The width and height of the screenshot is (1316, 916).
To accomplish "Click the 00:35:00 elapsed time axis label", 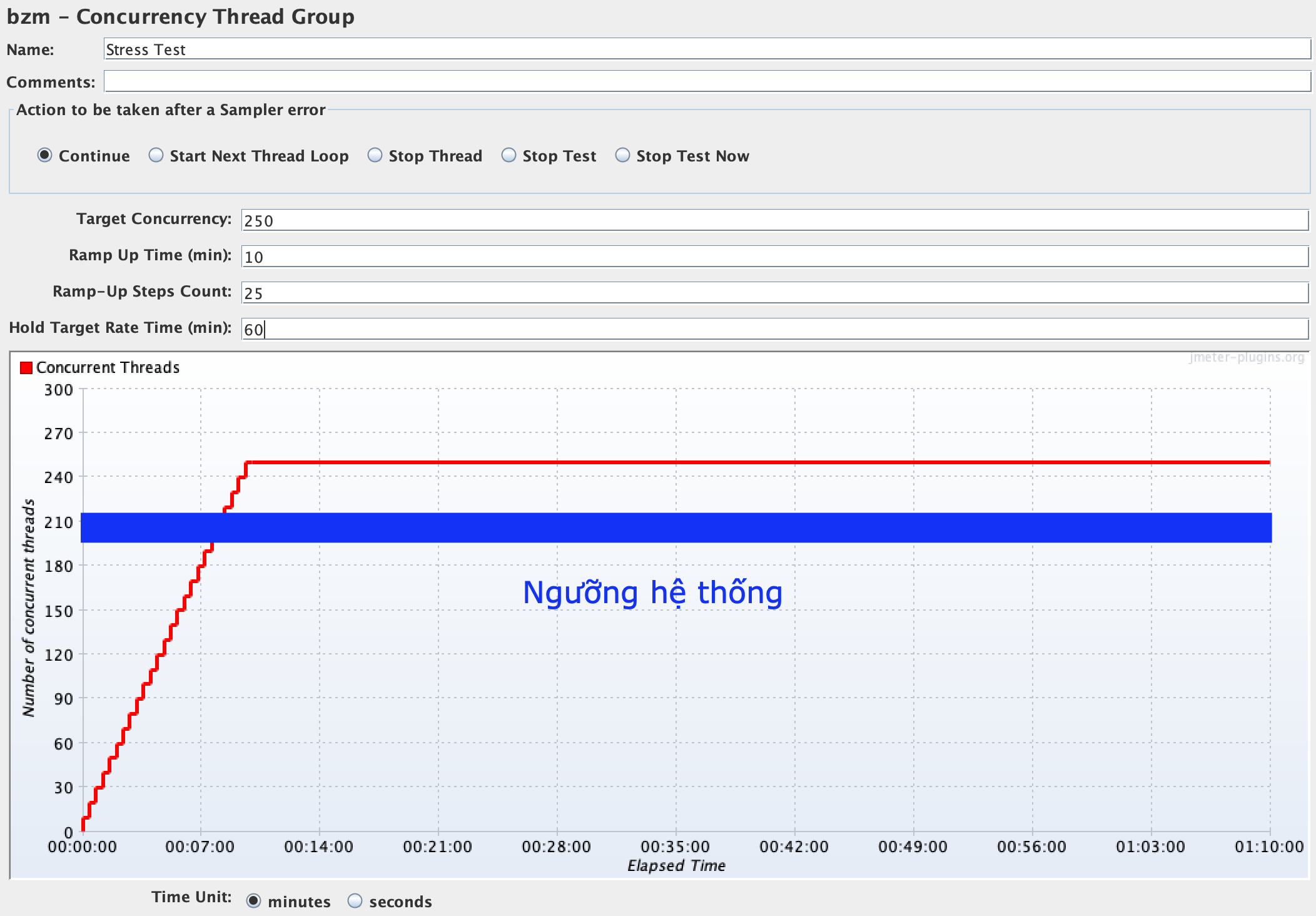I will click(x=676, y=847).
